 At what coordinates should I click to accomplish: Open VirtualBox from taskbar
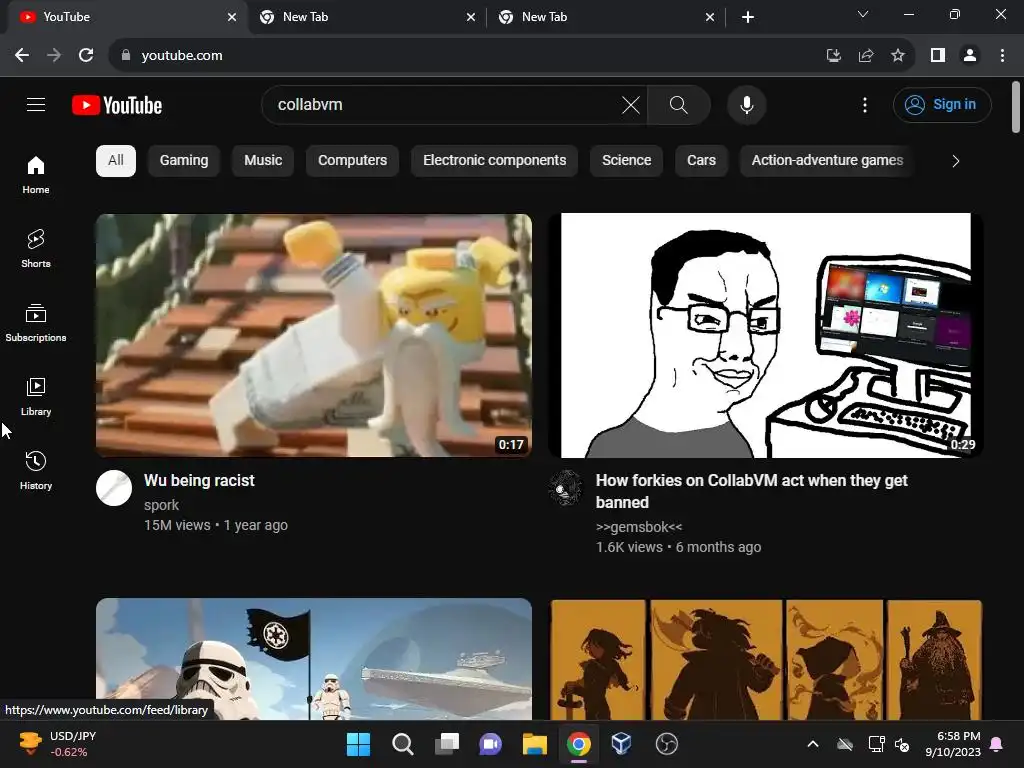point(621,744)
